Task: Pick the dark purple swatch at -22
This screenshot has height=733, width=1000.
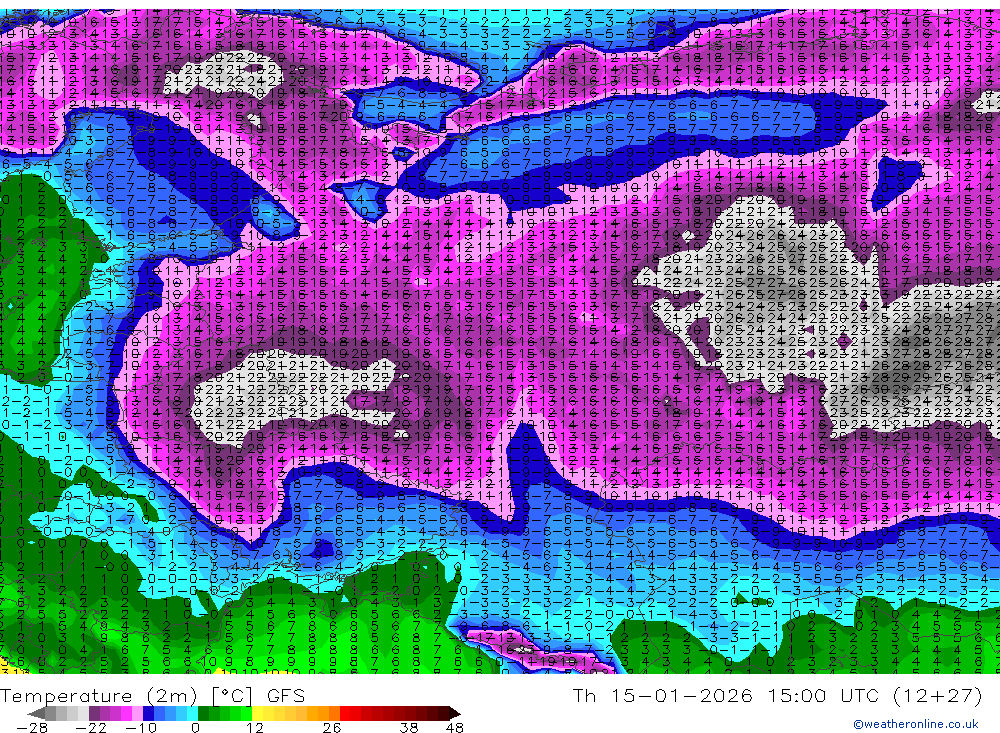Action: click(94, 714)
